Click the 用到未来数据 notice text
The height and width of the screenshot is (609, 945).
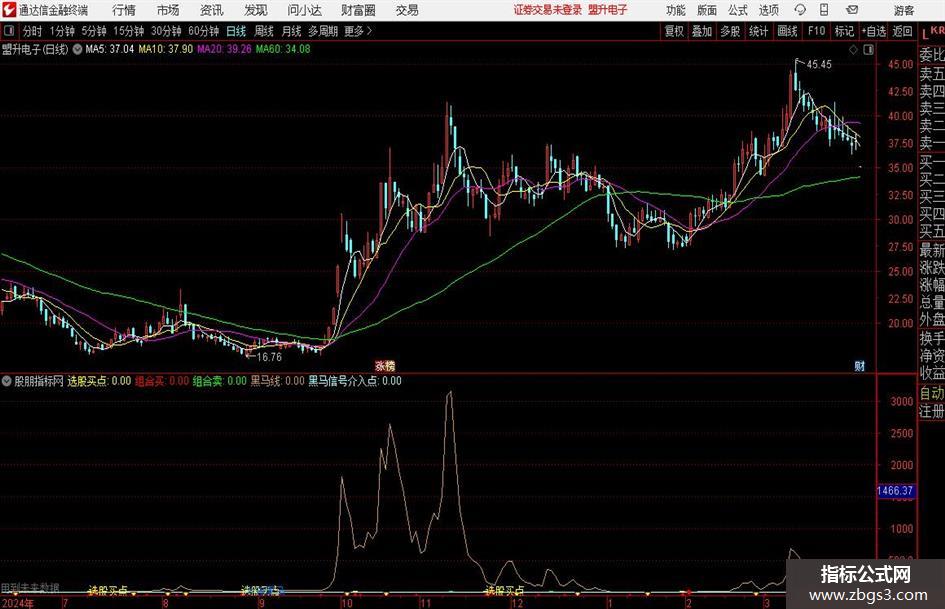[30, 587]
